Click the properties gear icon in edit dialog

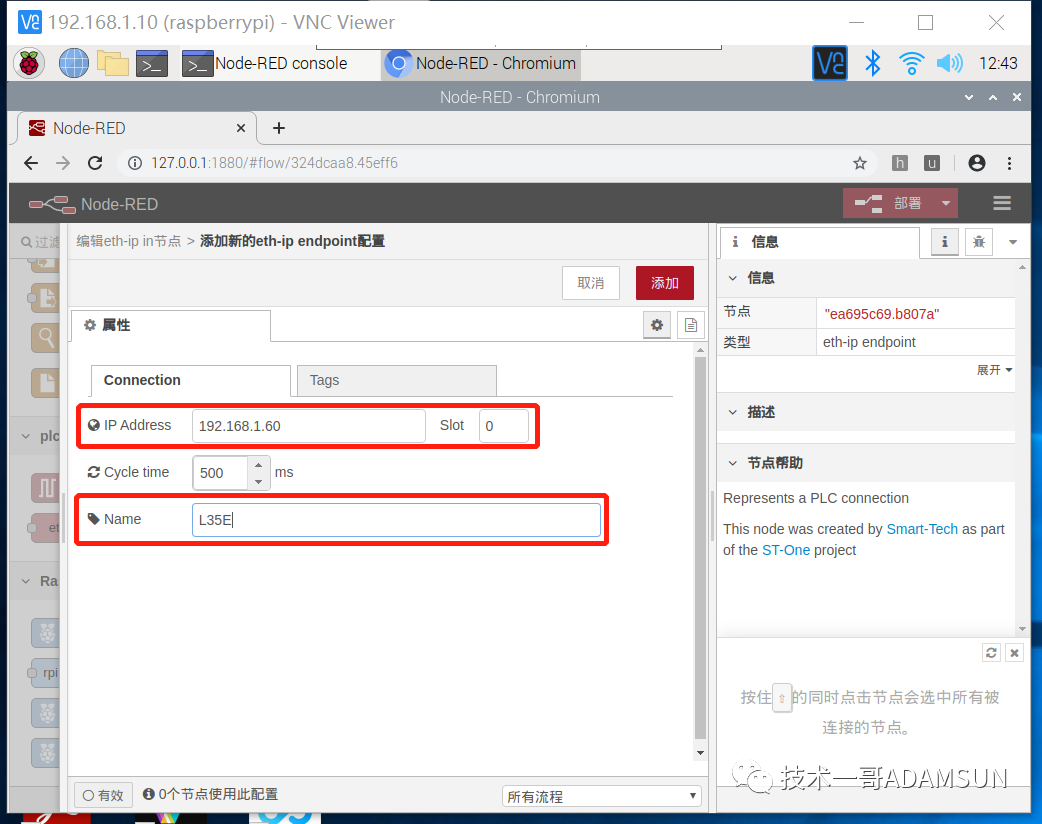657,325
